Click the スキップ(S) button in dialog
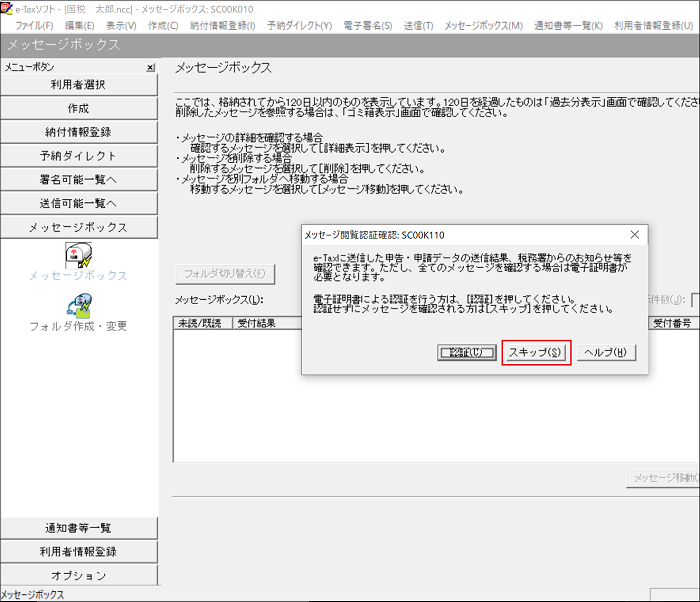 [x=536, y=352]
